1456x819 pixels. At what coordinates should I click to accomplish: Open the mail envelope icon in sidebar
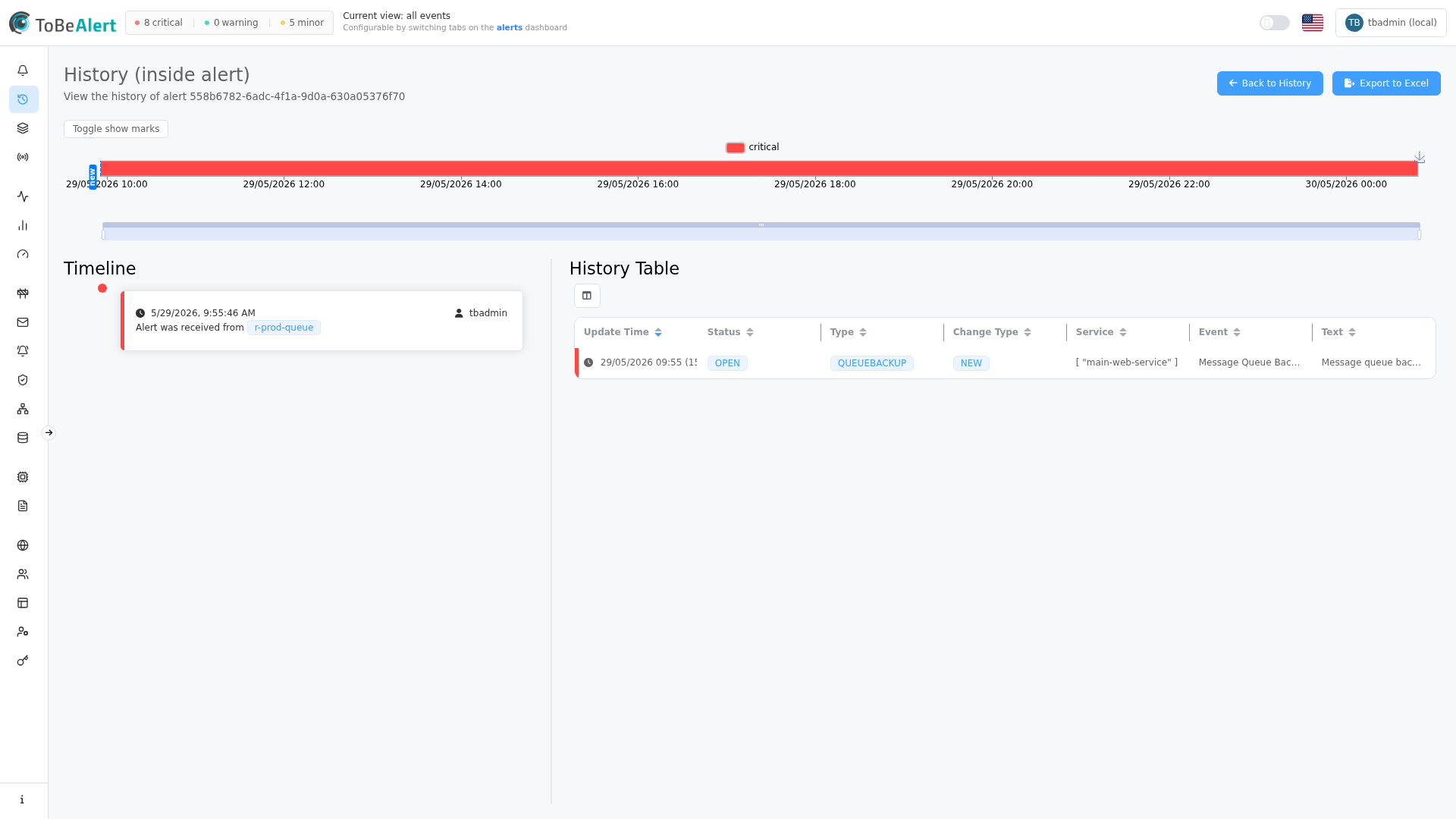(23, 322)
